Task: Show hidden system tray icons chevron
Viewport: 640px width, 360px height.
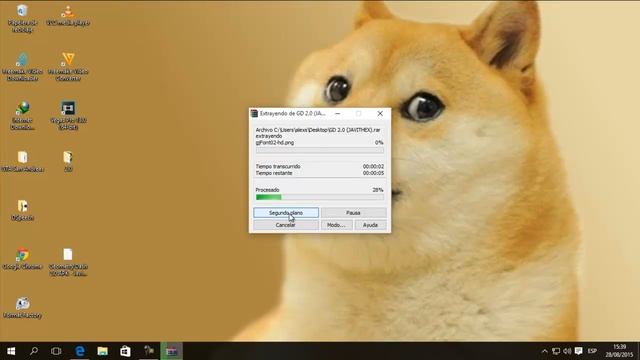Action: (544, 351)
